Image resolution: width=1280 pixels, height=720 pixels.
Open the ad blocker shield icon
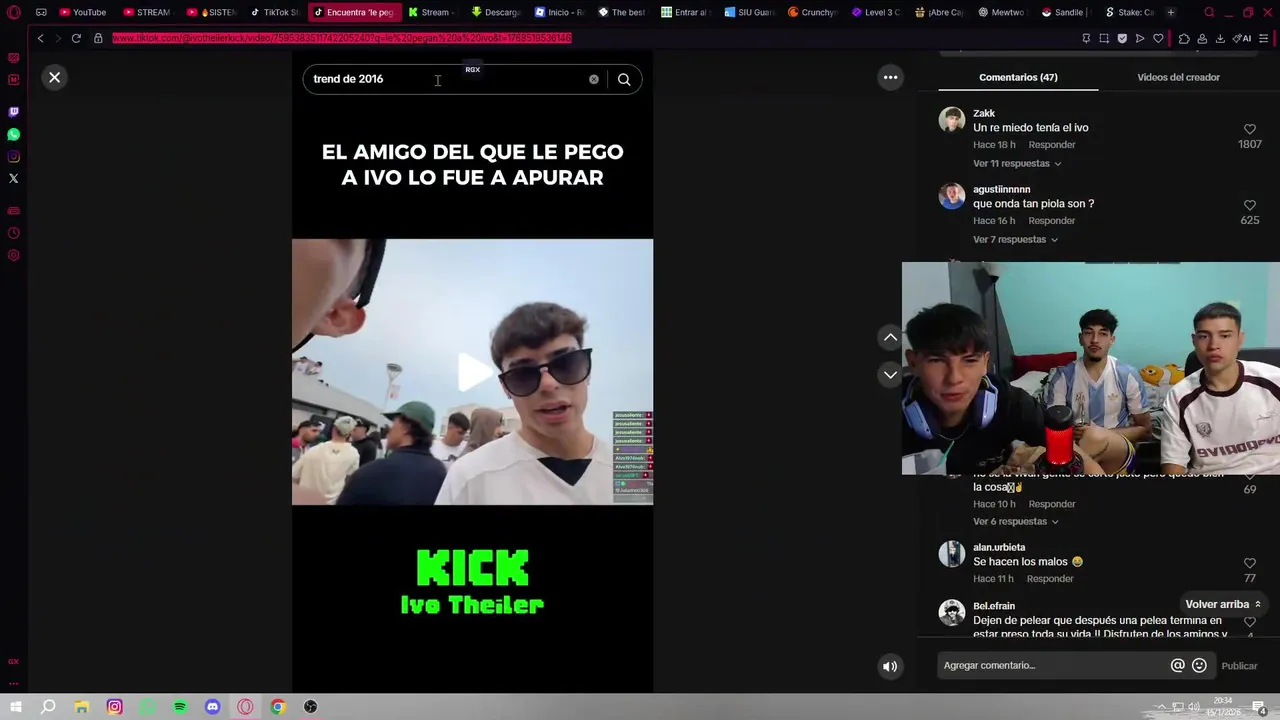[1122, 38]
